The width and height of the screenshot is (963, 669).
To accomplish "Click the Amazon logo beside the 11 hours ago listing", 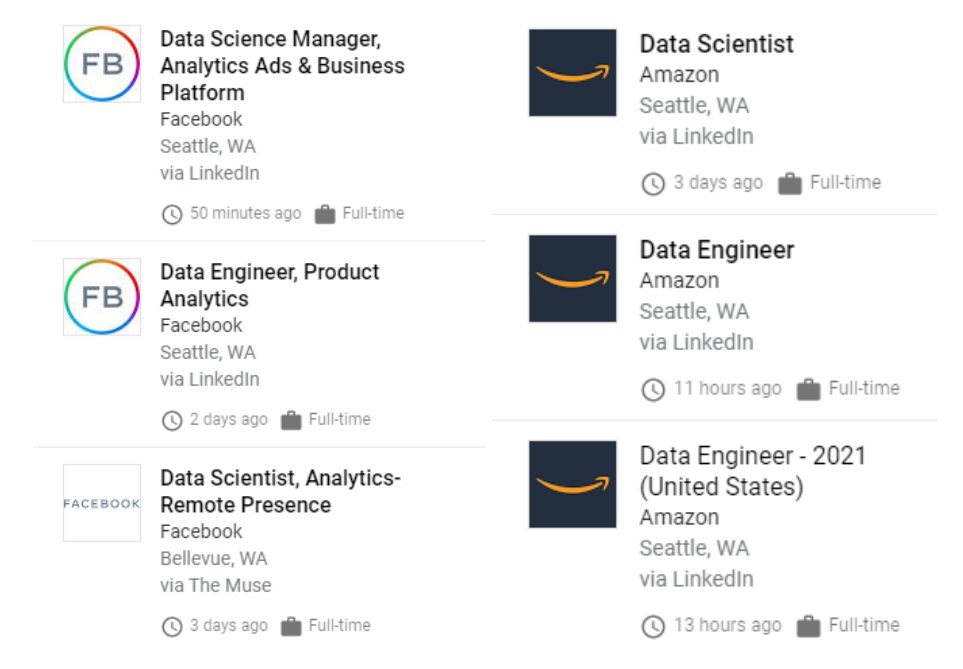I will click(x=572, y=278).
